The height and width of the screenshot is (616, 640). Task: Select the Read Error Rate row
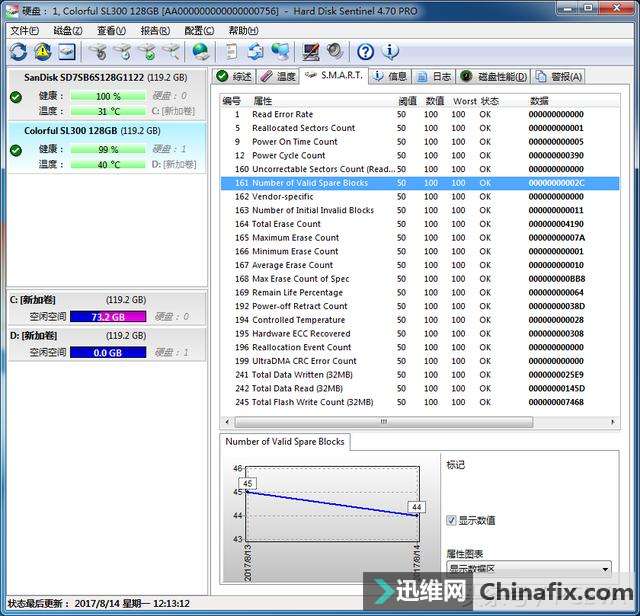coord(420,114)
